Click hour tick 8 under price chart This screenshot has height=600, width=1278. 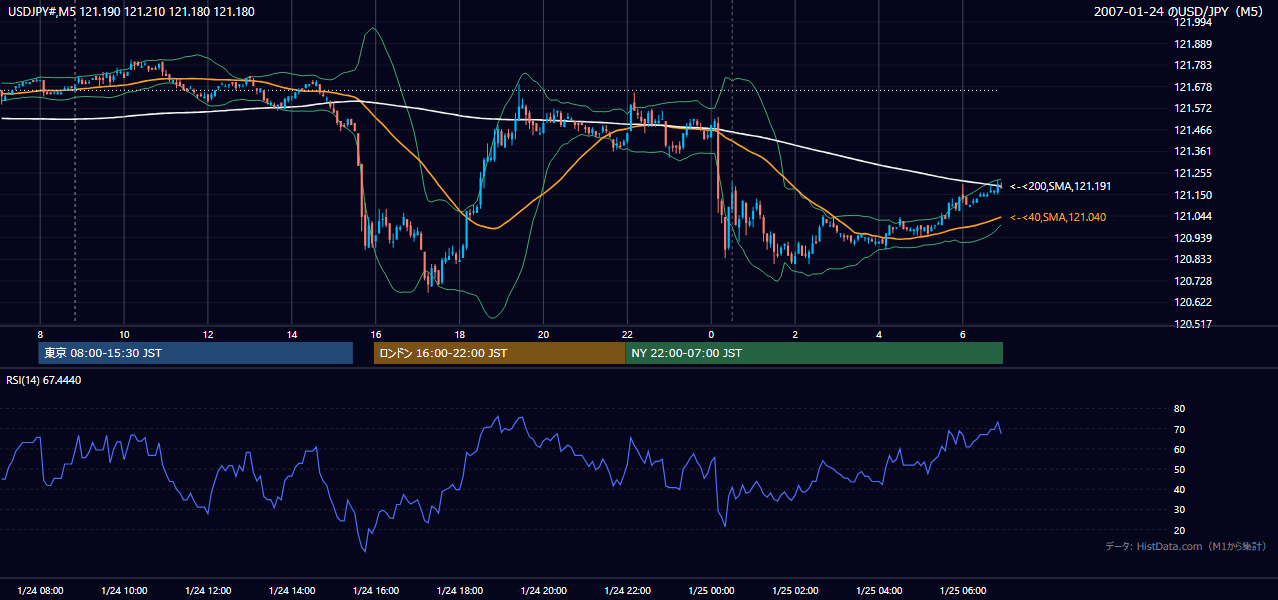[40, 334]
